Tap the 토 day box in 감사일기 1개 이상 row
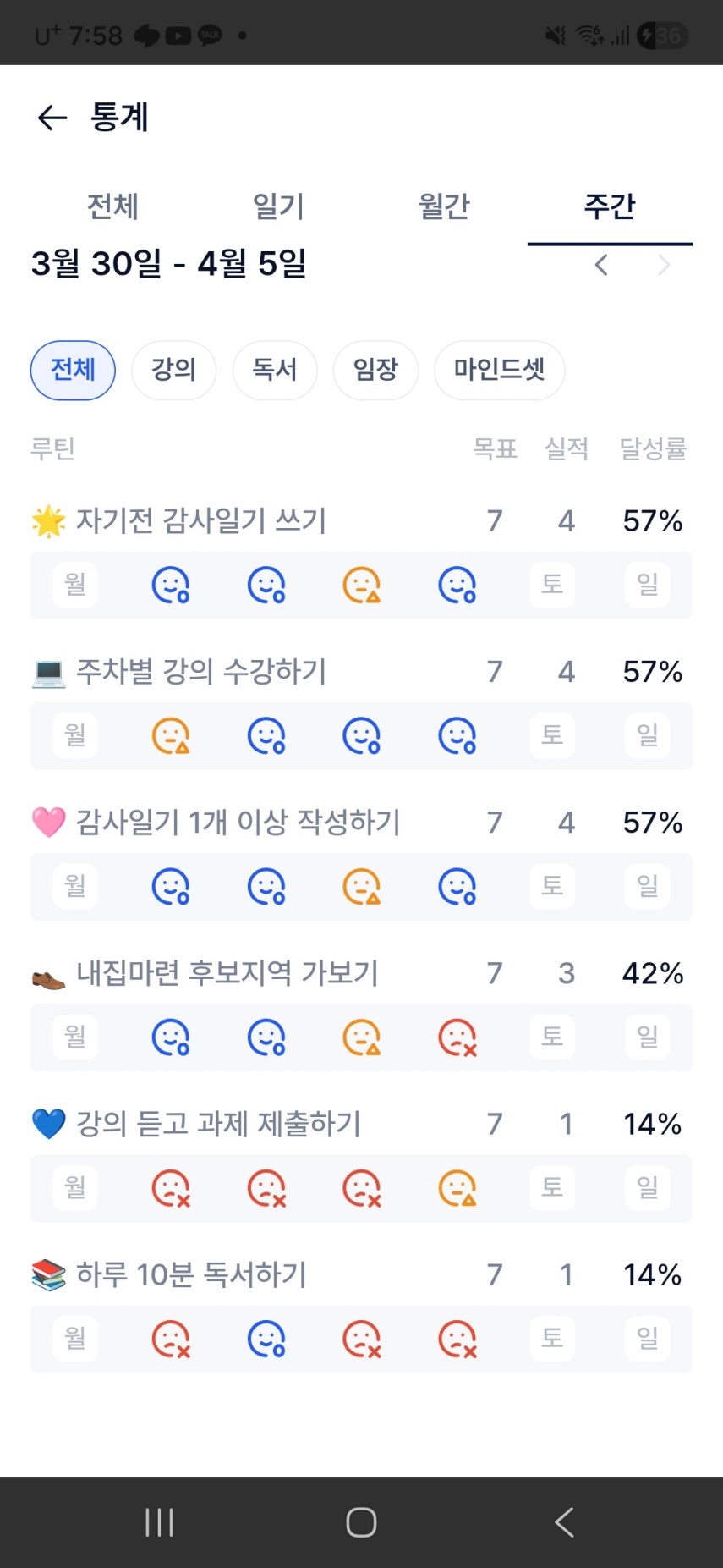723x1568 pixels. coord(552,886)
